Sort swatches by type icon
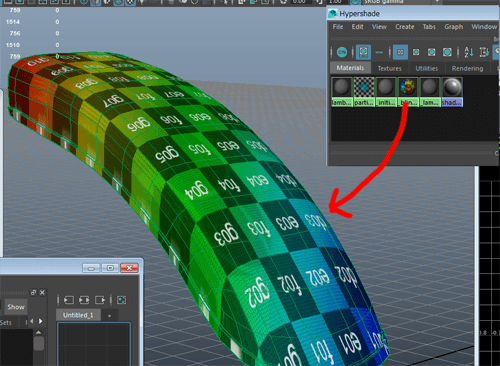 click(484, 52)
